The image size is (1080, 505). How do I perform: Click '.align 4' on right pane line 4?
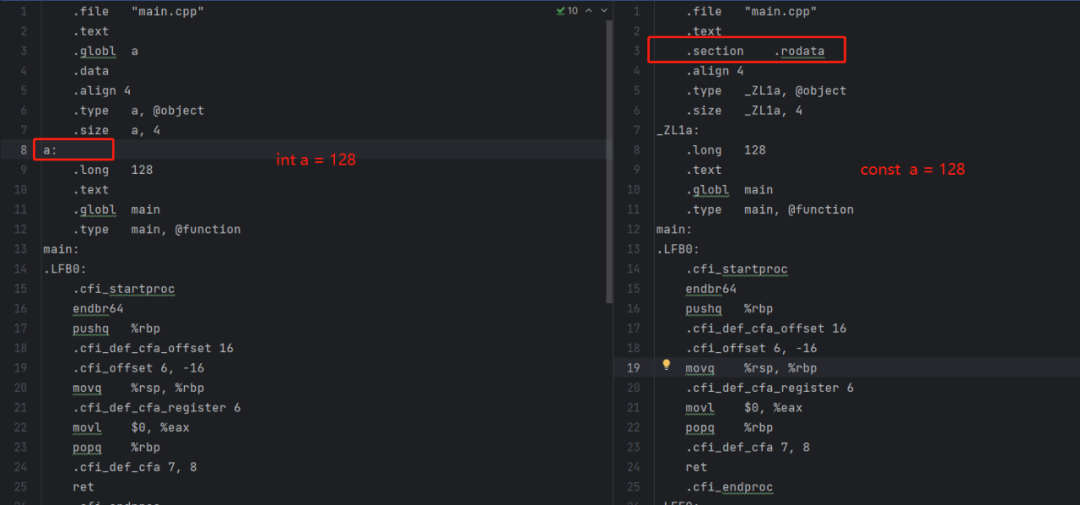click(714, 71)
